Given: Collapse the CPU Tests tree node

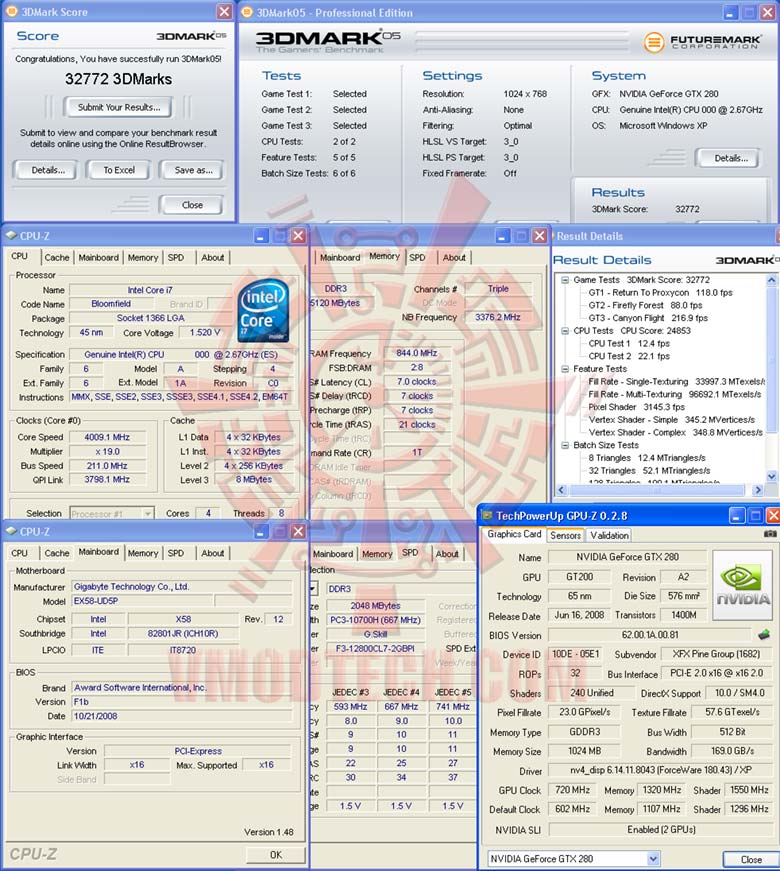Looking at the screenshot, I should tap(565, 331).
